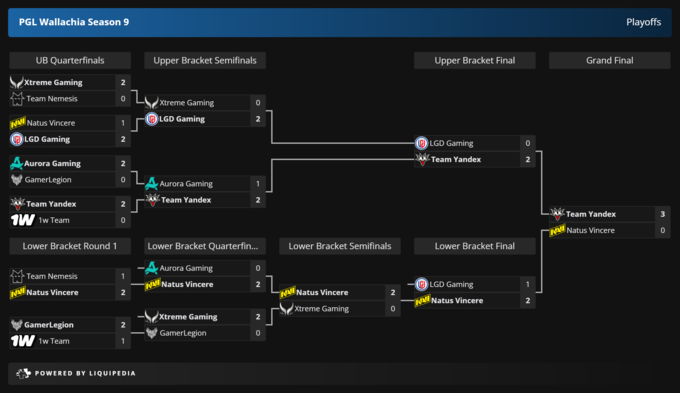This screenshot has width=680, height=393.
Task: Click the PGL Wallachia Season 9 title
Action: 74,22
